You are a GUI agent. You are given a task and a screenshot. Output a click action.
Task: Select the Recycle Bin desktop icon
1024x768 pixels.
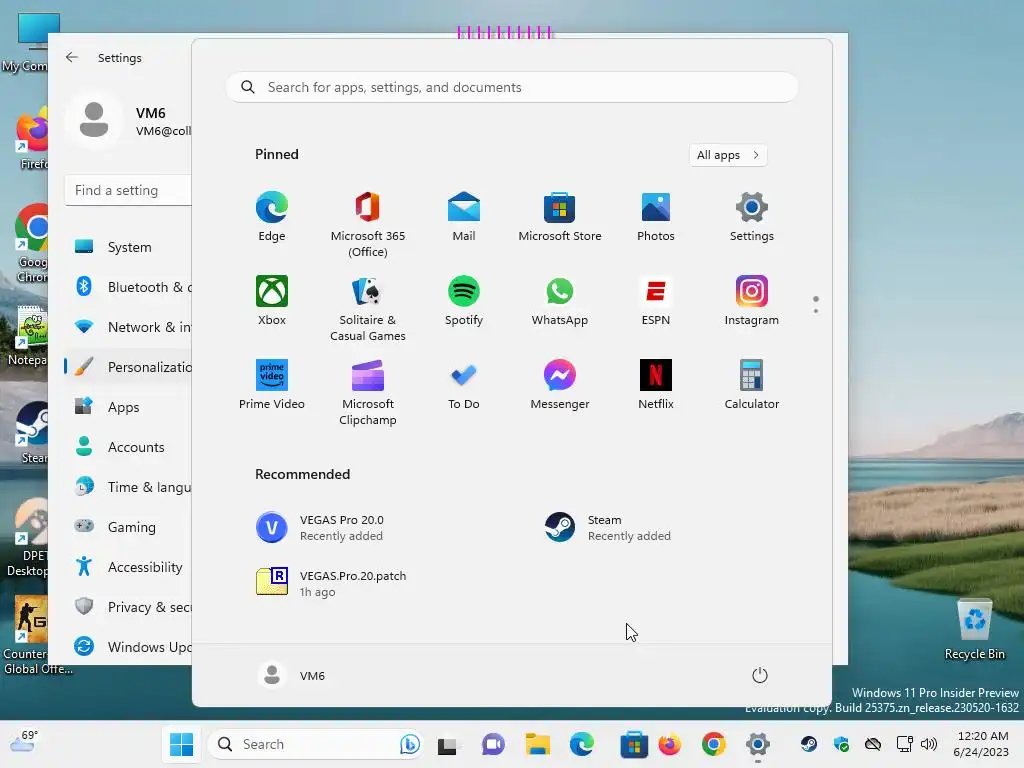(x=974, y=630)
